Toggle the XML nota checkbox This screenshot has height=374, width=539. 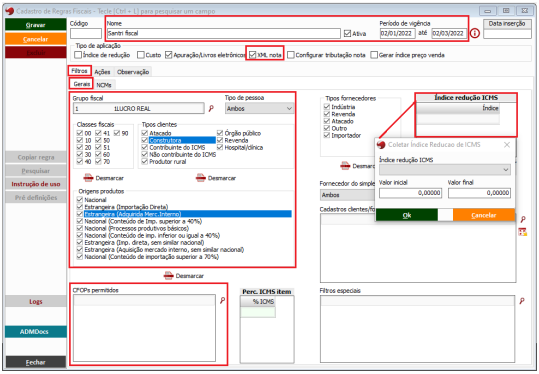point(253,55)
